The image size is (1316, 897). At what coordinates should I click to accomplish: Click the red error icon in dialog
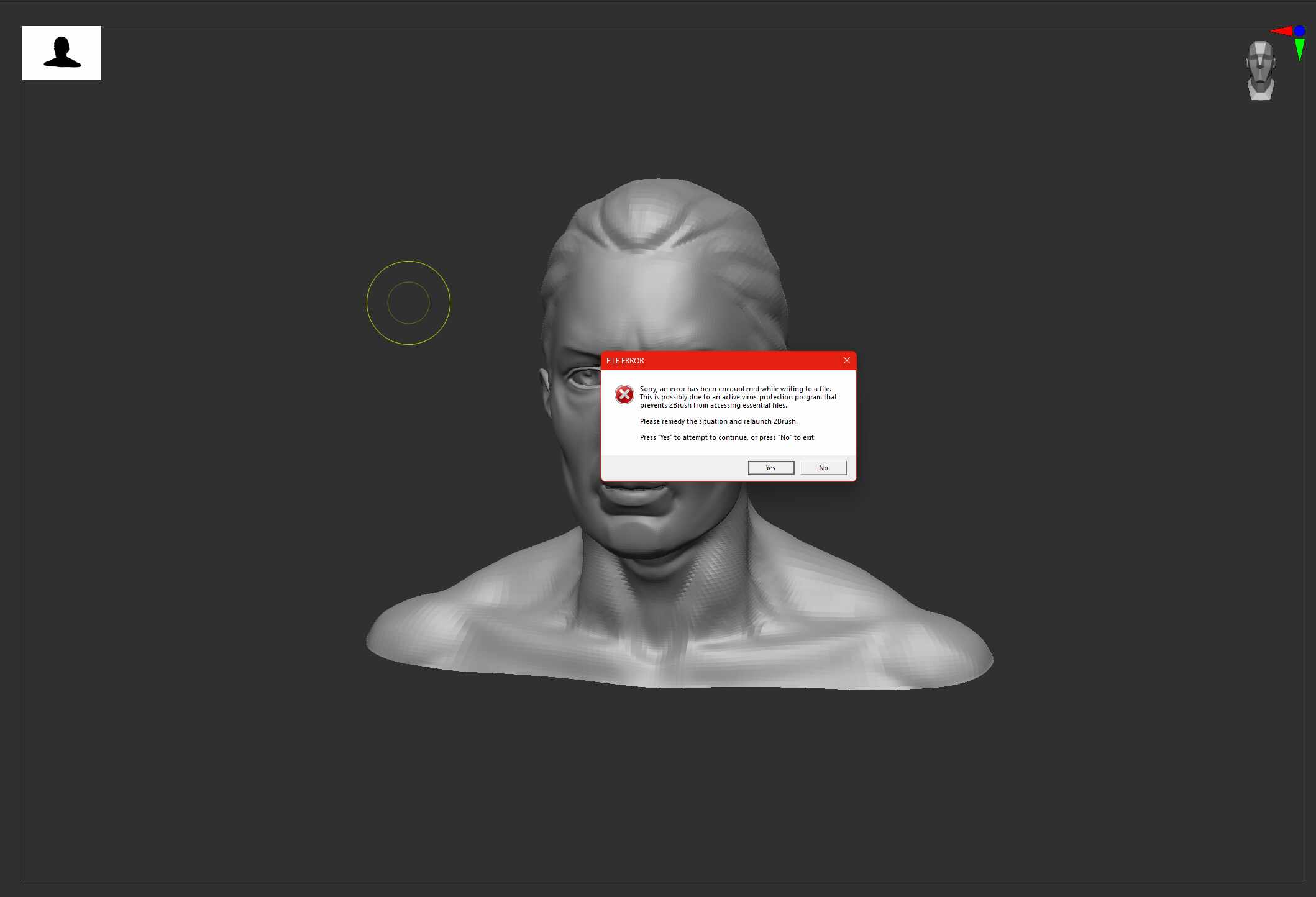coord(624,394)
